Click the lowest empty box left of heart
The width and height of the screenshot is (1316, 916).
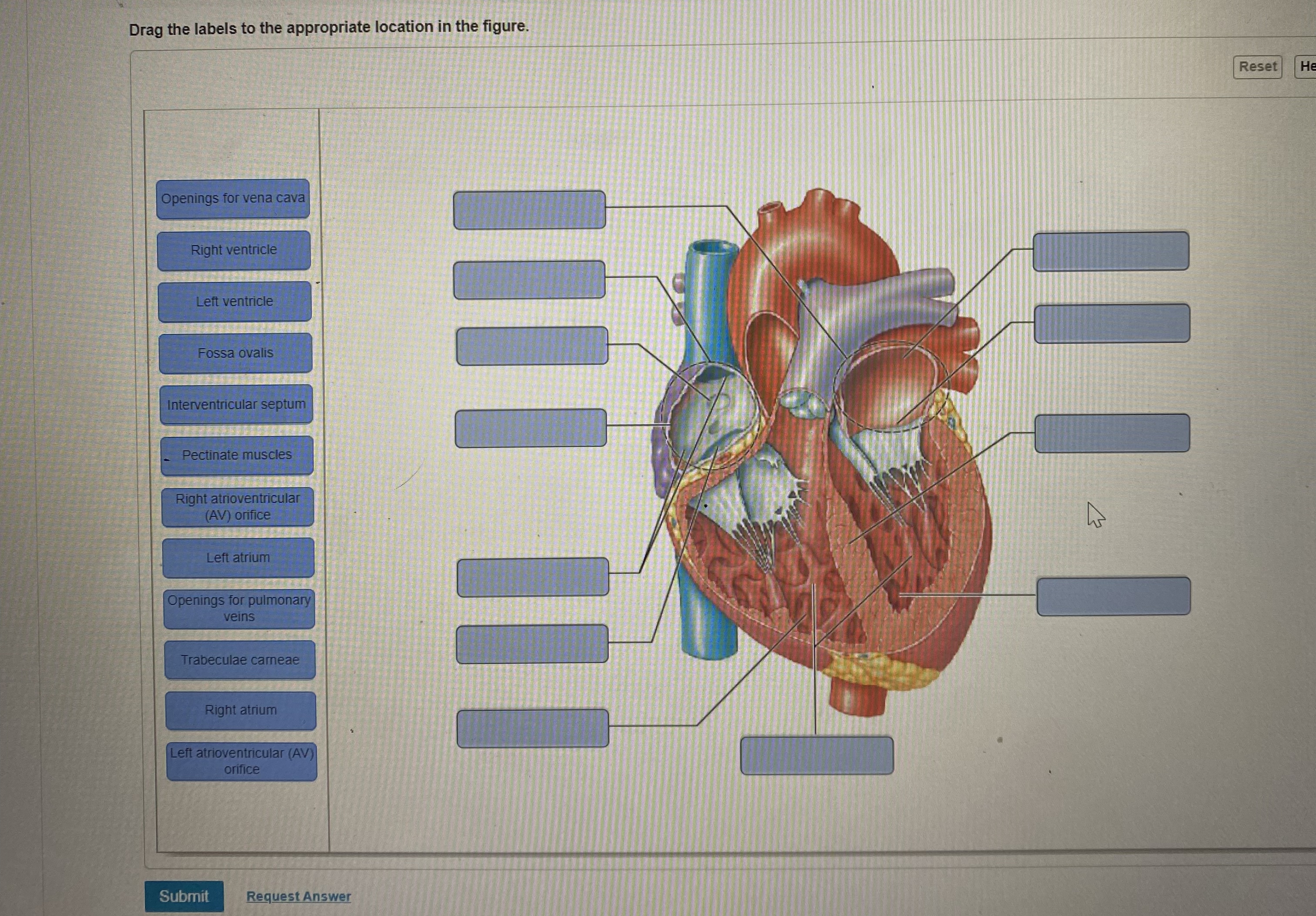pyautogui.click(x=533, y=728)
